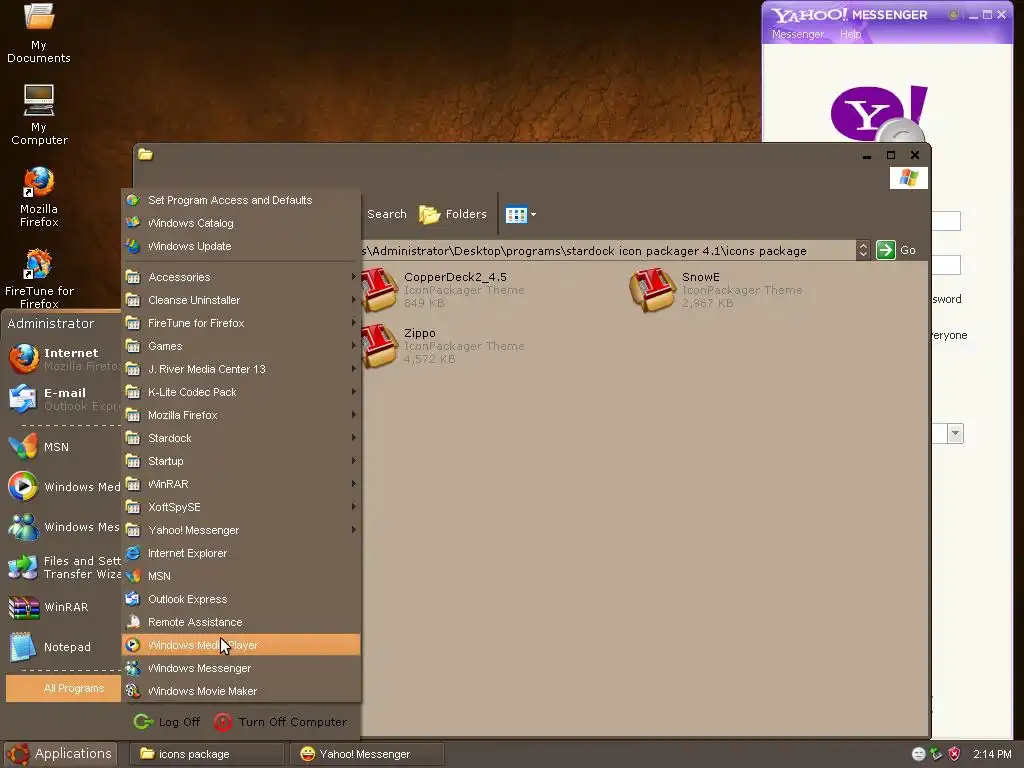This screenshot has width=1024, height=768.
Task: Open the address bar dropdown arrows
Action: coord(863,250)
